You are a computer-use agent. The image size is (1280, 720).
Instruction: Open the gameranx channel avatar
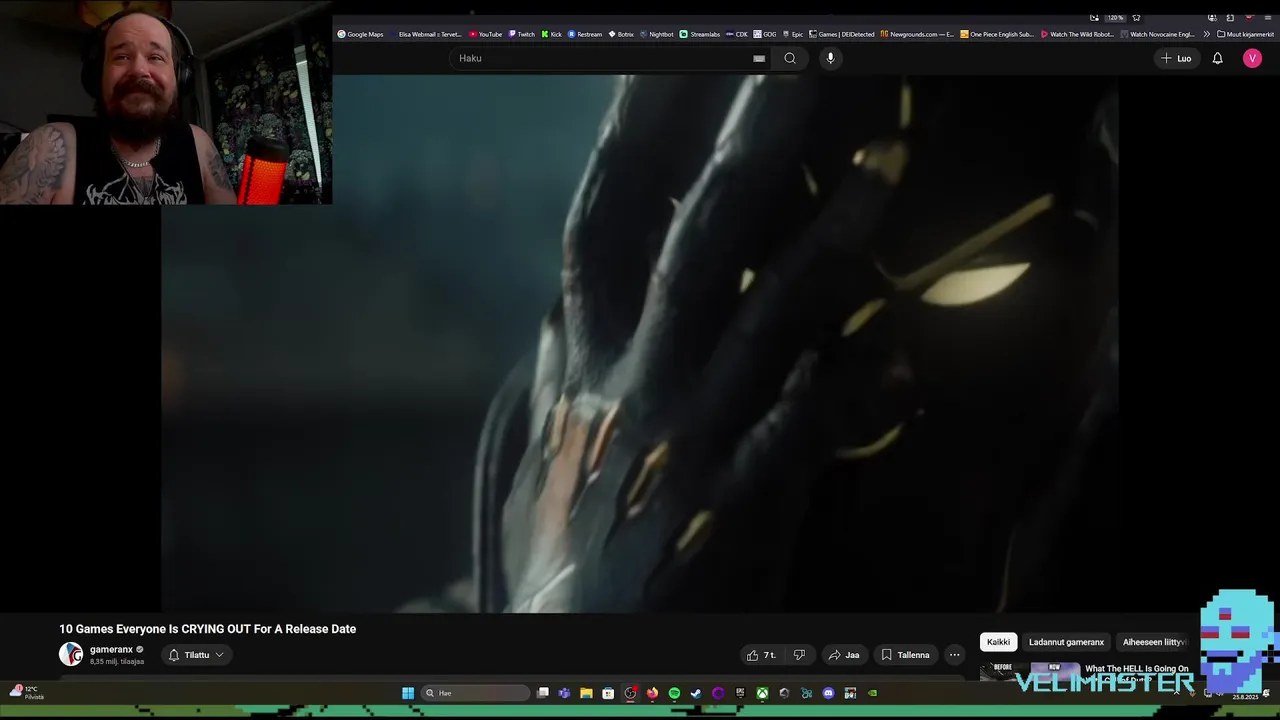click(71, 655)
